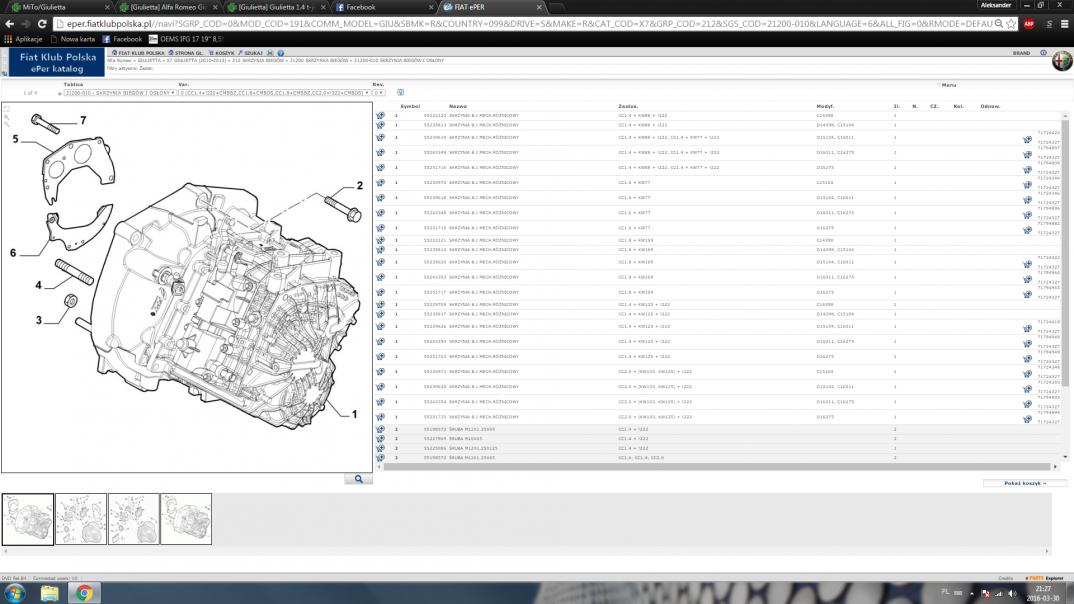Open the Rev. dropdown
The height and width of the screenshot is (604, 1074).
(378, 92)
